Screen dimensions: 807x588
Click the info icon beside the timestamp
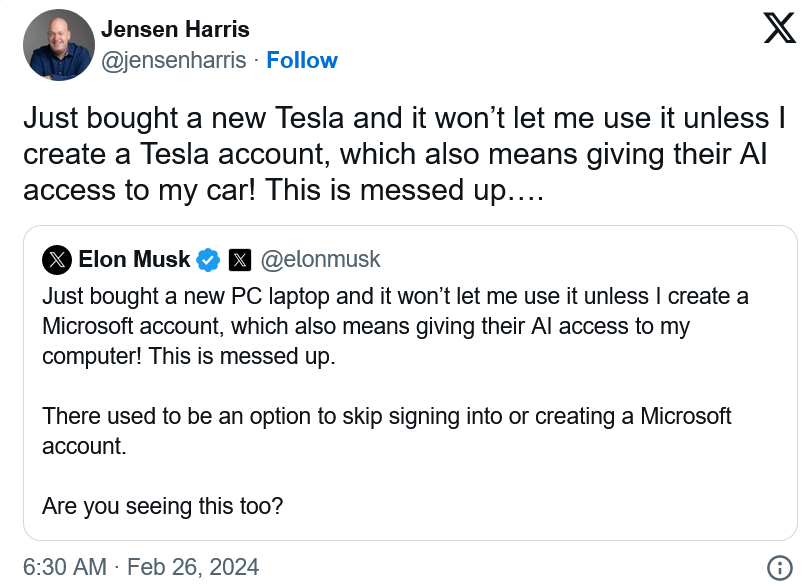[x=779, y=567]
